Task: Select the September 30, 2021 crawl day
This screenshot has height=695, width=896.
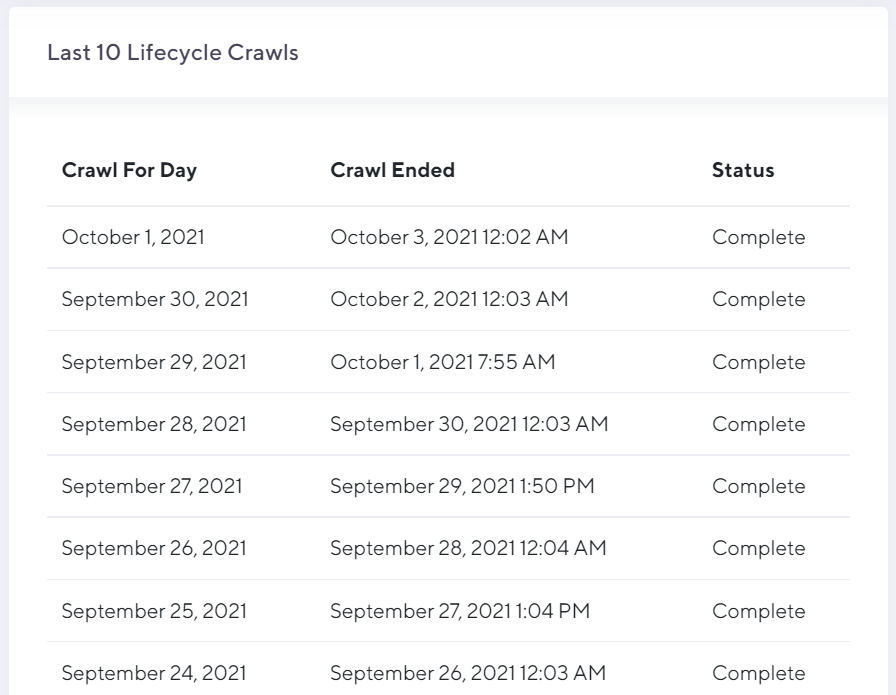Action: (155, 299)
